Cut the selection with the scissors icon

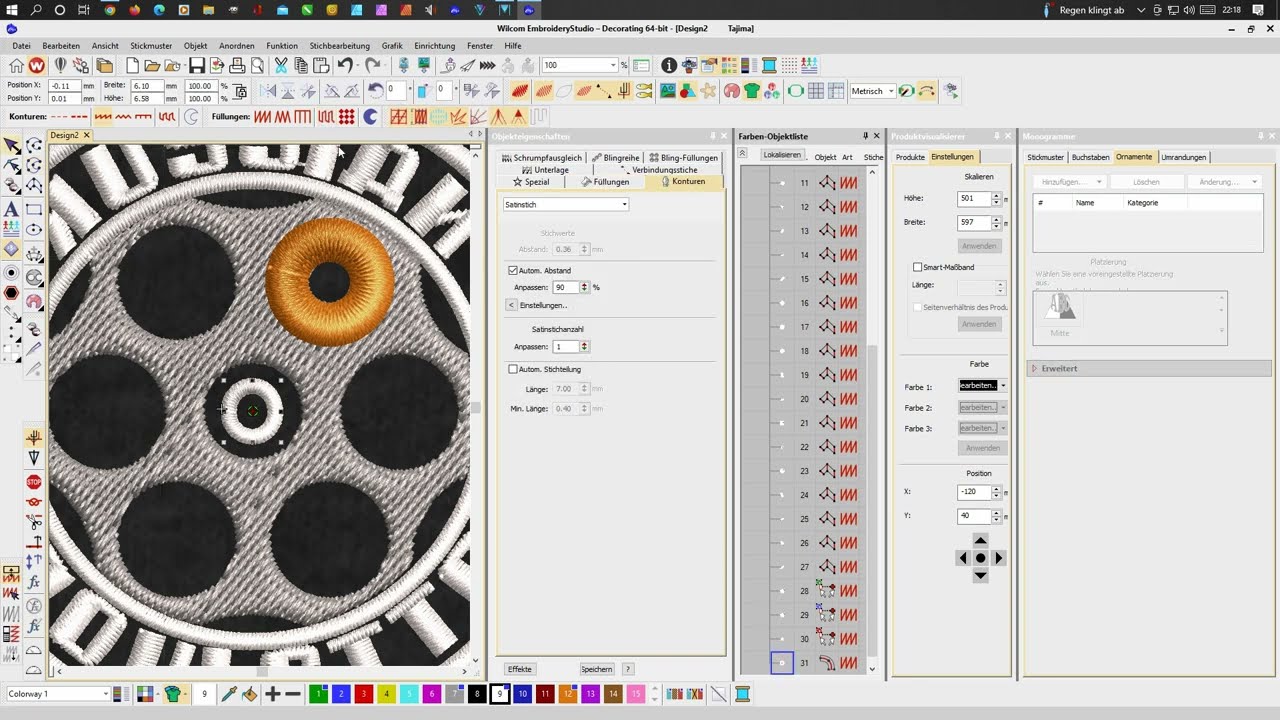coord(281,65)
